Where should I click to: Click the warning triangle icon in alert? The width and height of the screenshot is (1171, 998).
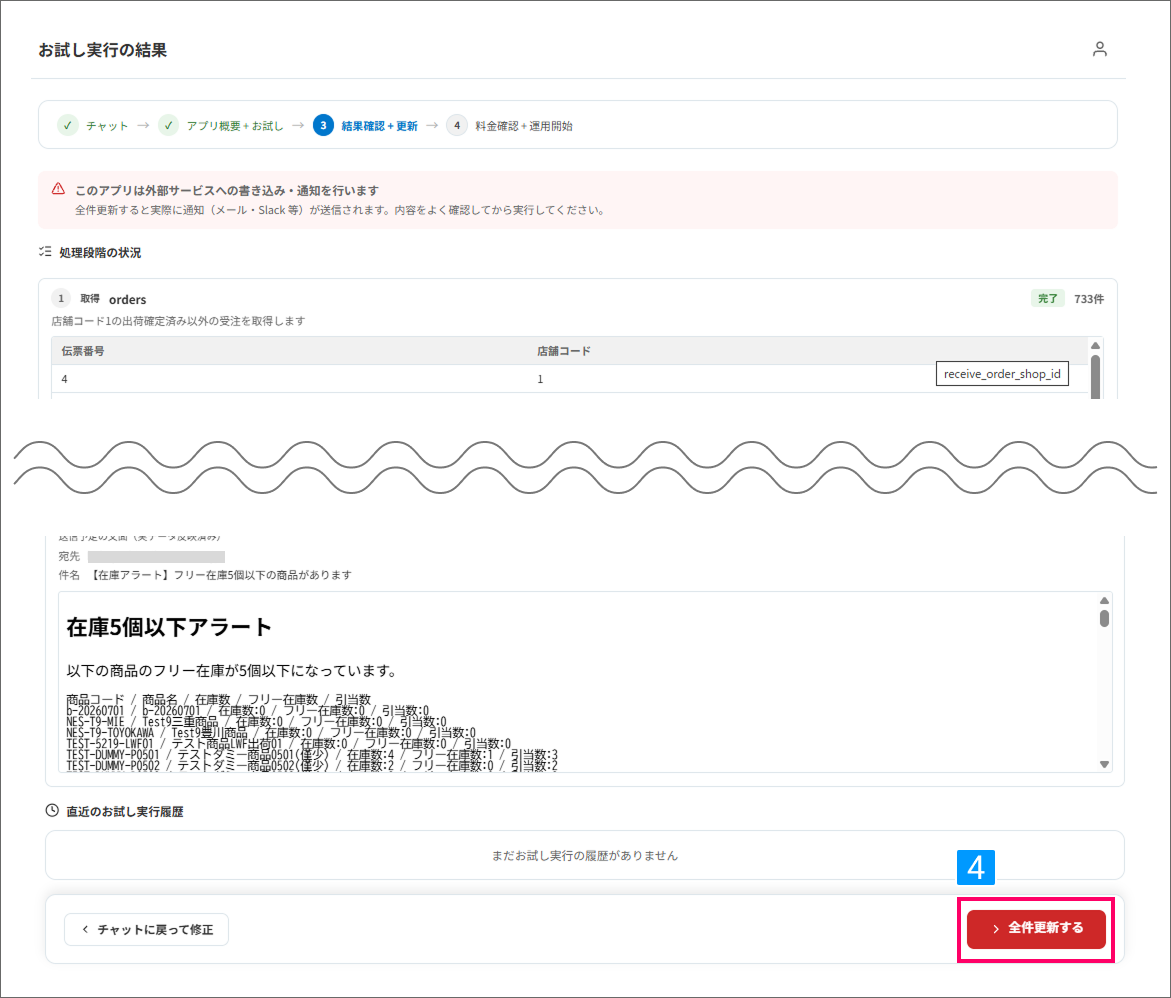point(58,189)
